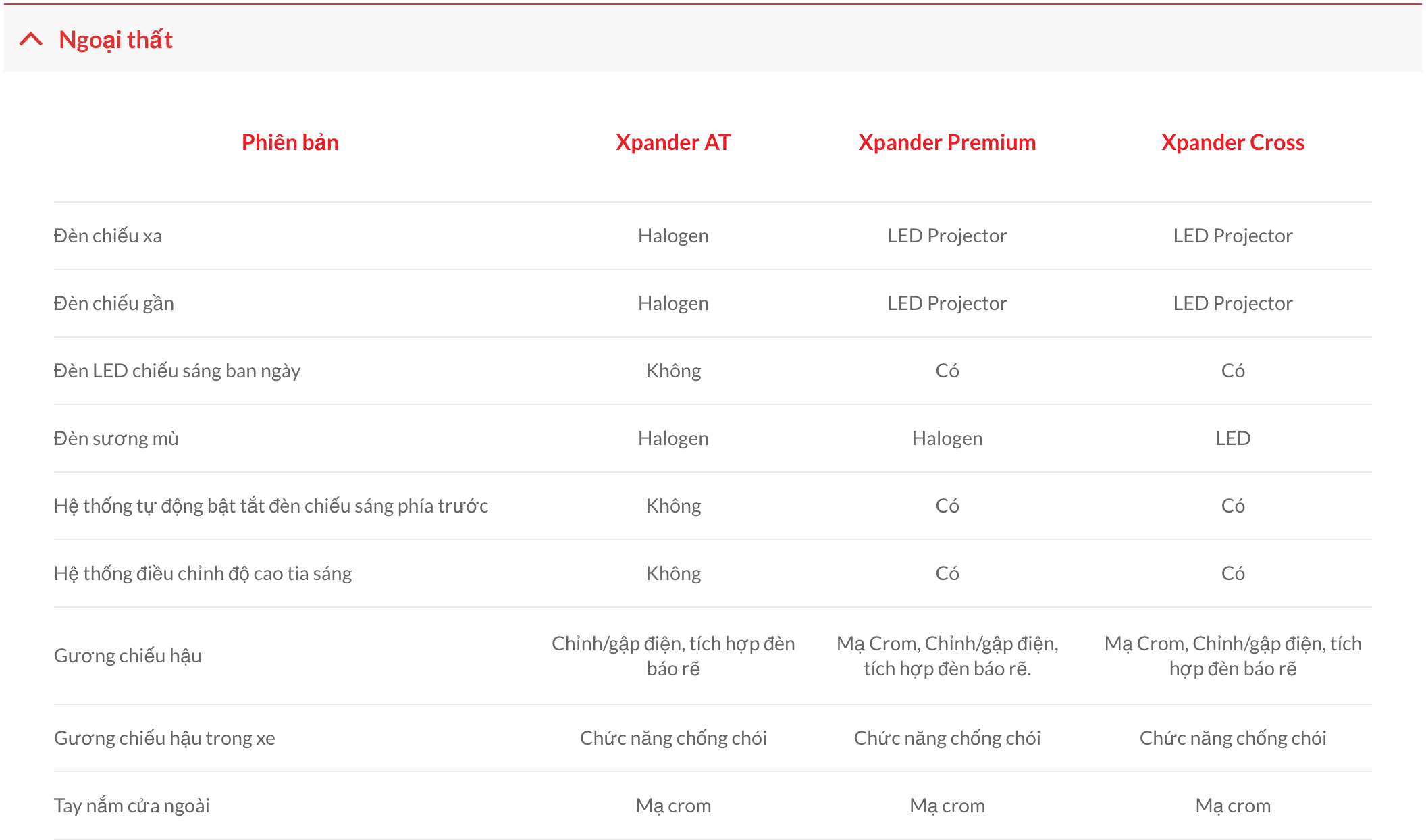The width and height of the screenshot is (1426, 840).
Task: Click the Phiên bản column header
Action: [x=290, y=142]
